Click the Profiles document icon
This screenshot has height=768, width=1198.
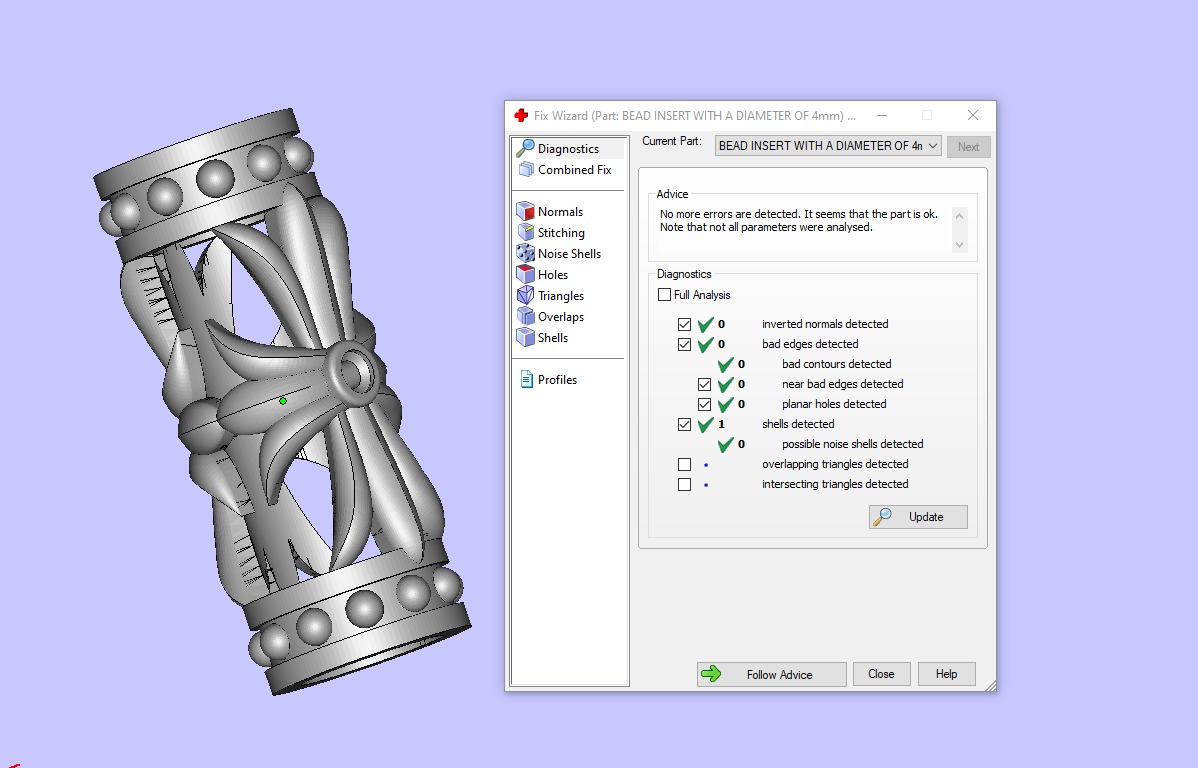(x=526, y=379)
